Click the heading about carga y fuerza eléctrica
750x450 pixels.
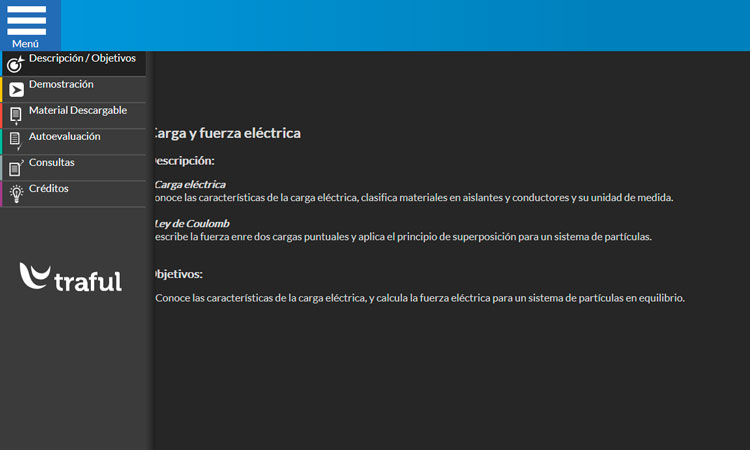[227, 133]
